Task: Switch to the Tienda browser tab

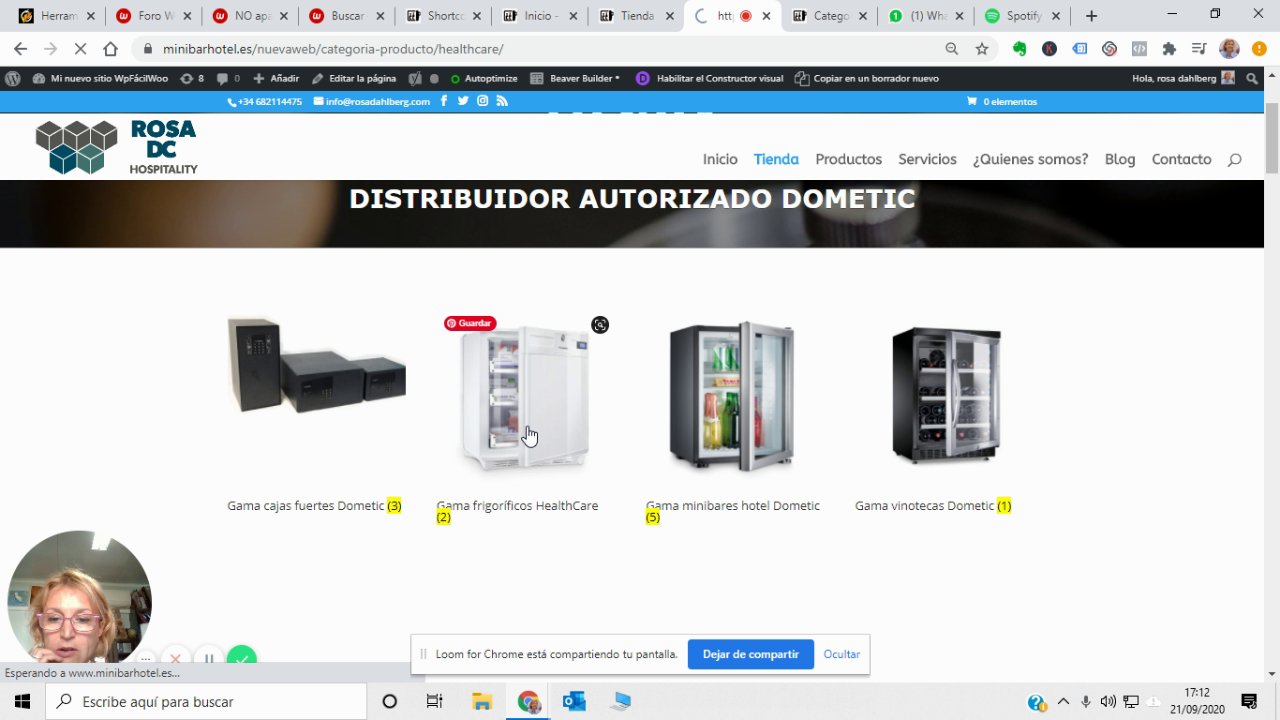Action: [x=637, y=16]
